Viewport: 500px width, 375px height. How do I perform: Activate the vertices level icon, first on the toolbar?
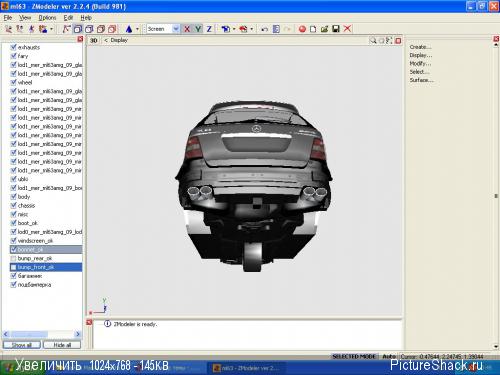click(x=8, y=29)
